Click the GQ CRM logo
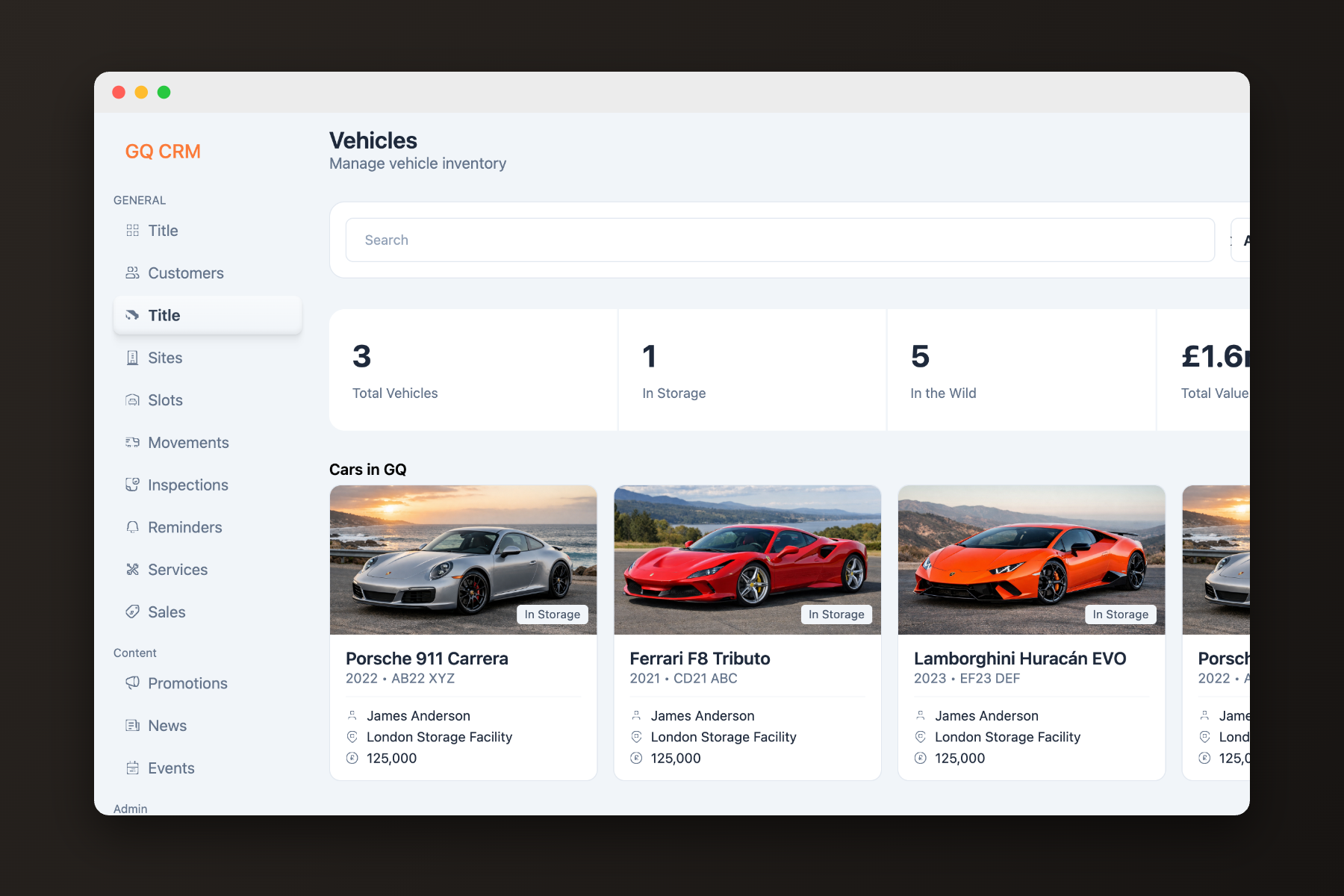This screenshot has height=896, width=1344. tap(163, 152)
